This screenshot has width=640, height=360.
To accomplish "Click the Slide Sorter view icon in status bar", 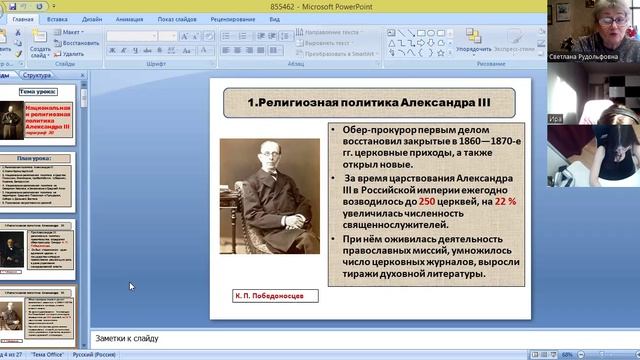I will [544, 355].
